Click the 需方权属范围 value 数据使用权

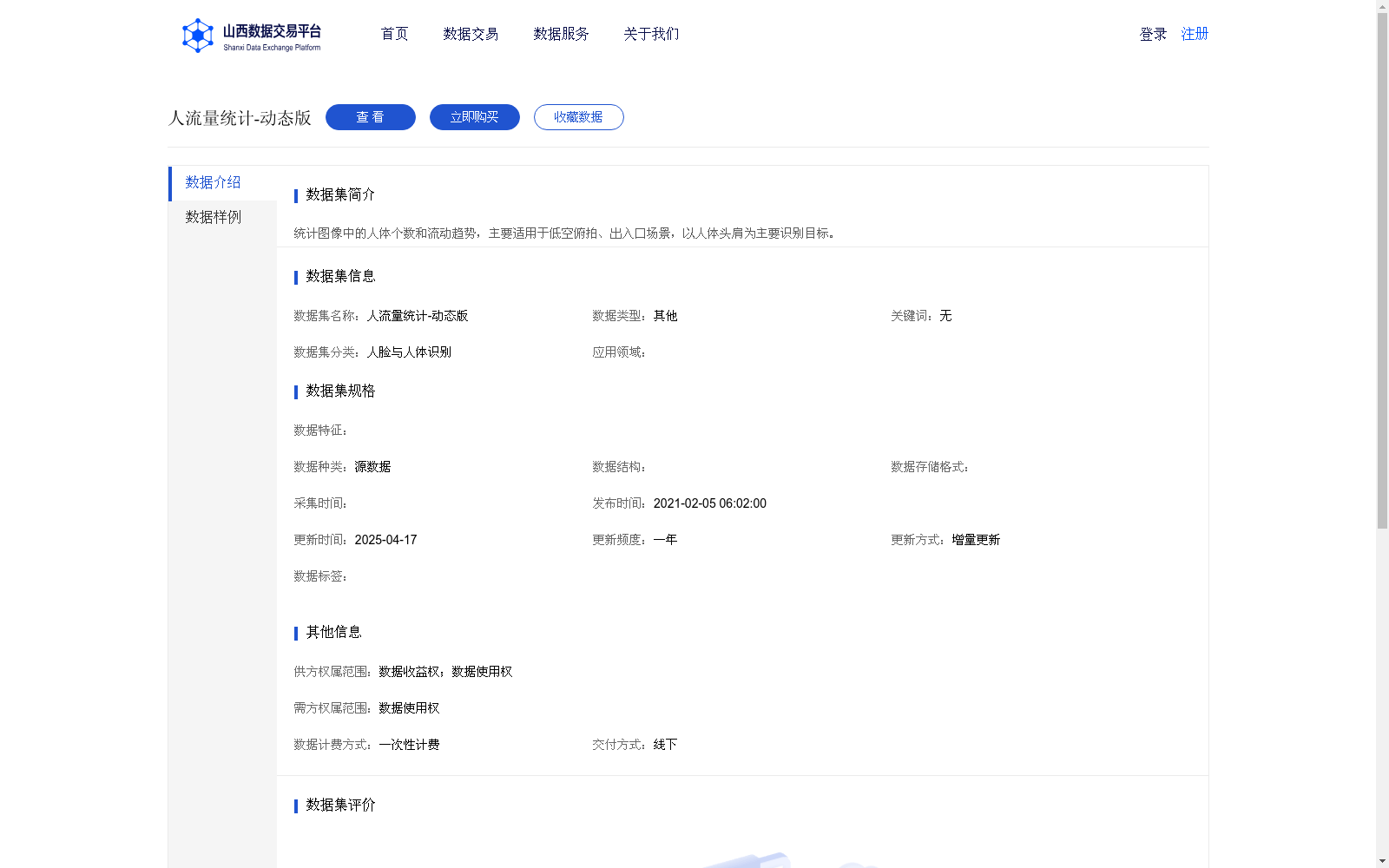click(x=409, y=708)
